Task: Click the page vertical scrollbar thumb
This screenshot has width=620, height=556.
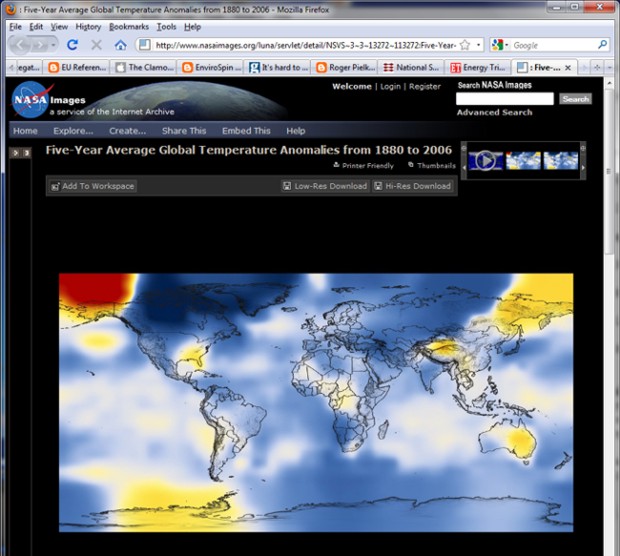Action: tap(609, 171)
